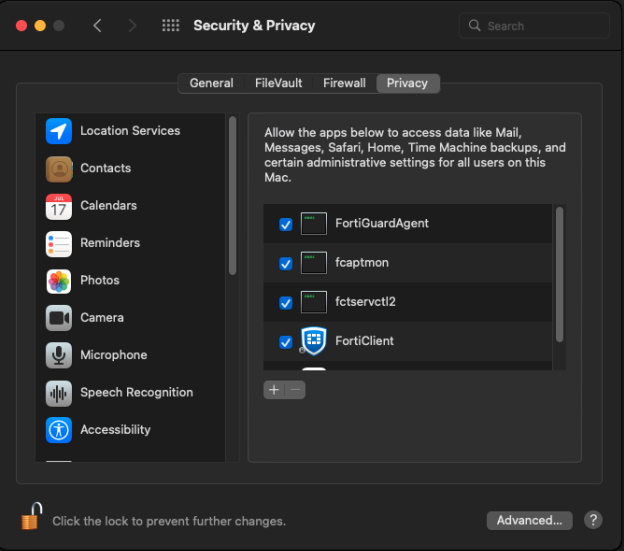Click the app list scrollbar

pyautogui.click(x=560, y=275)
